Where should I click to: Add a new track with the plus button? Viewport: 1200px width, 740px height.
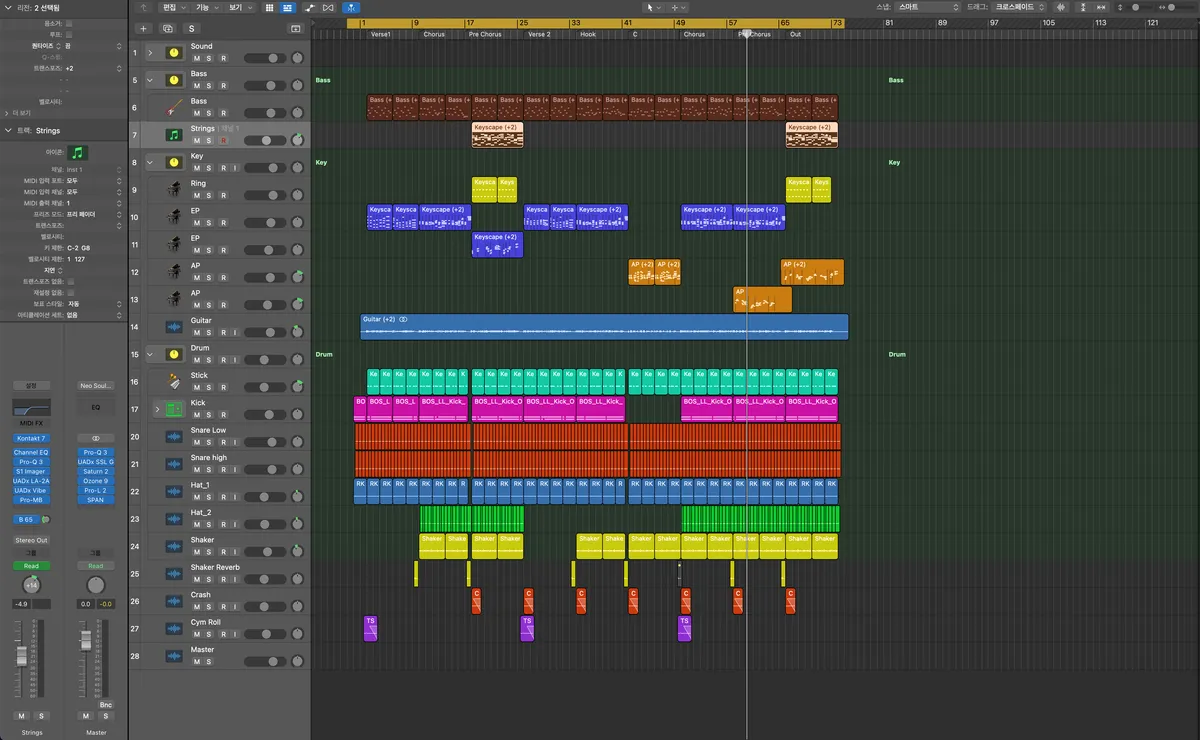pos(143,29)
